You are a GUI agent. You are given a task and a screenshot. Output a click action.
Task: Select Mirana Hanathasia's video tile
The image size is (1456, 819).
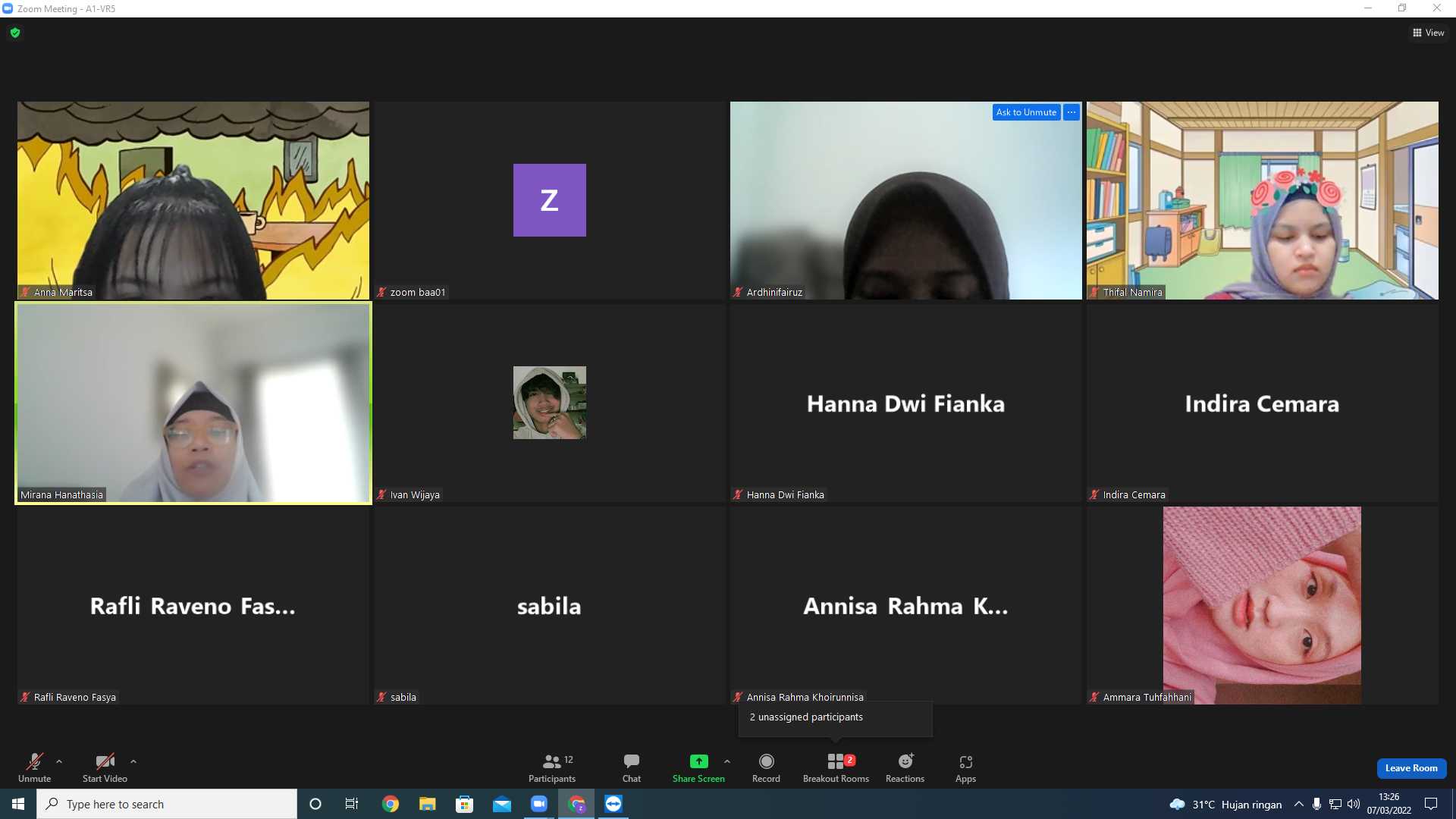pyautogui.click(x=193, y=403)
